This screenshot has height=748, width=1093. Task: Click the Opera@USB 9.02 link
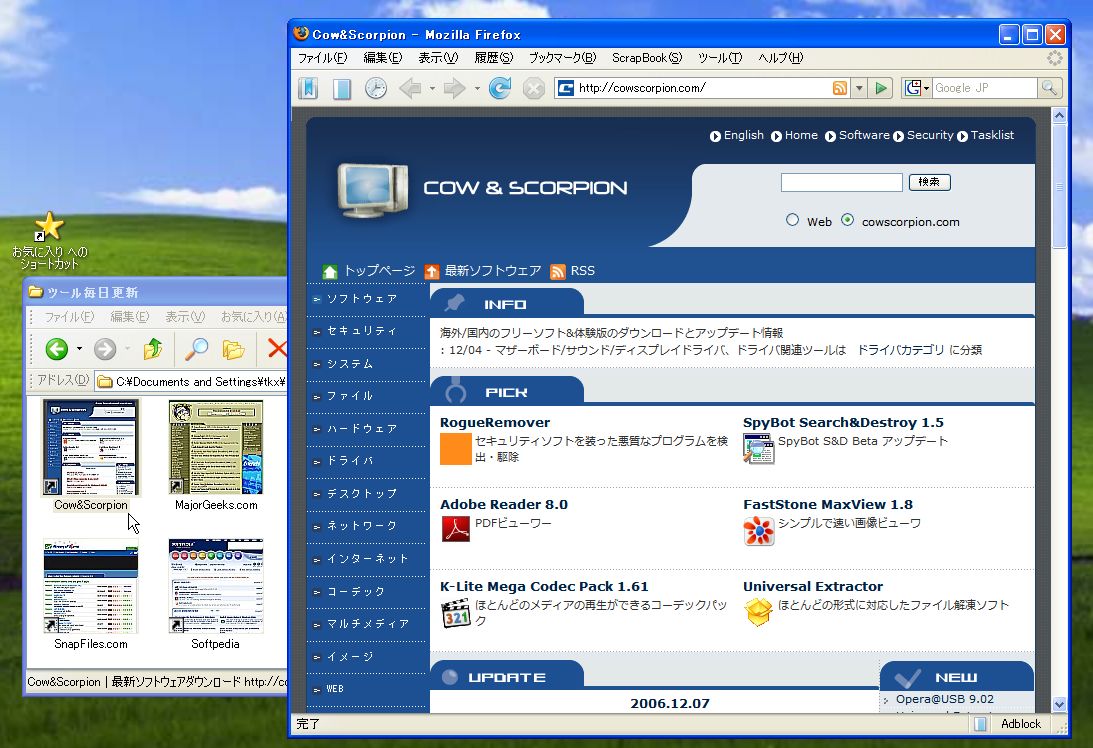pos(945,699)
